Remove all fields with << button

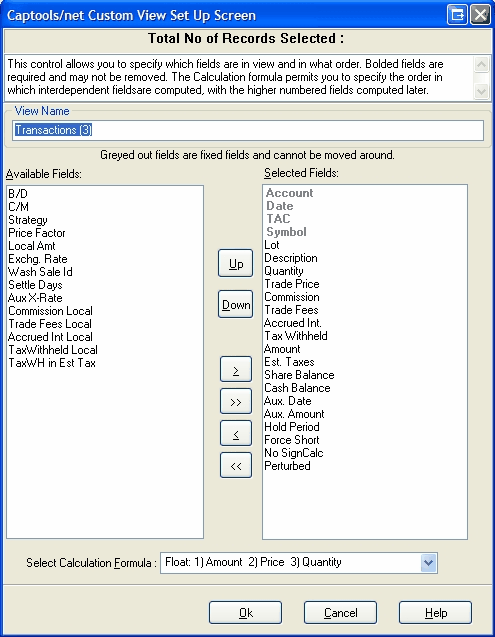(236, 466)
